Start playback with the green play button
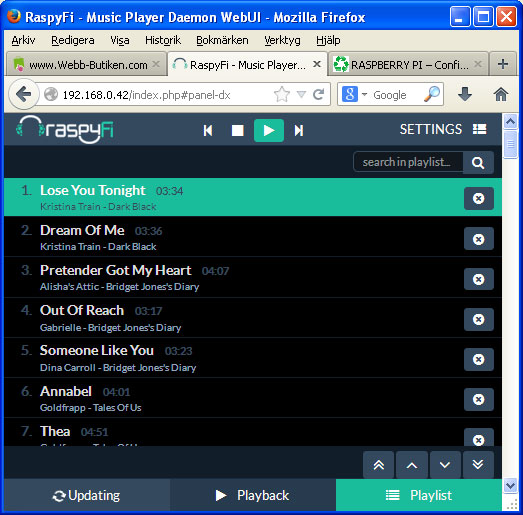523x515 pixels. click(x=269, y=130)
